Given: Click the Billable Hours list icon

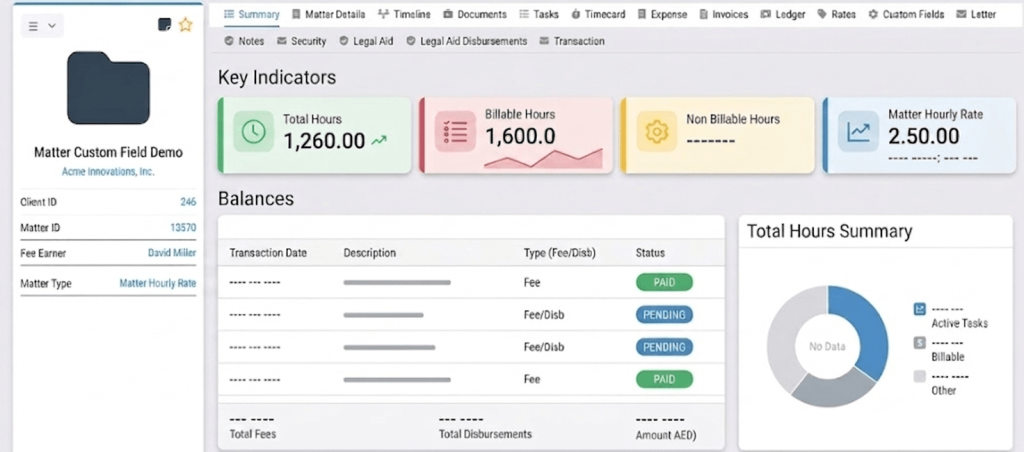Looking at the screenshot, I should pyautogui.click(x=455, y=132).
